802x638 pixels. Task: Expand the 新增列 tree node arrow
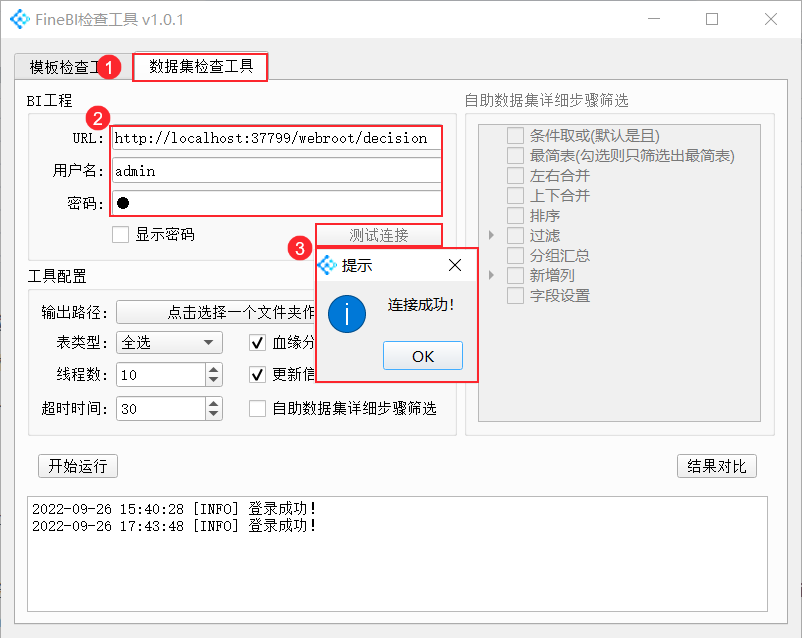[491, 275]
